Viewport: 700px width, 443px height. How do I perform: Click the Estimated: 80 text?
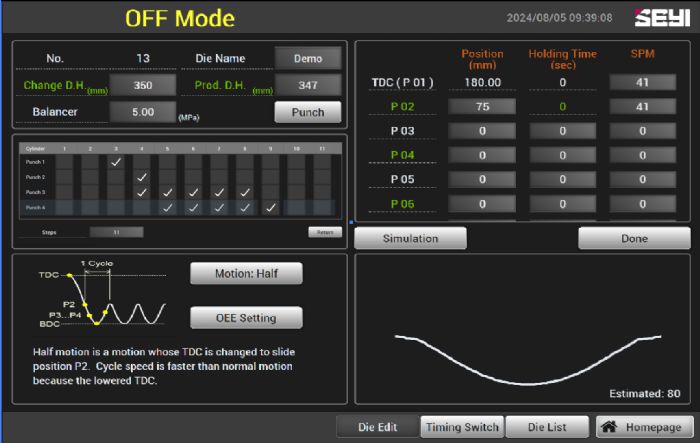click(x=645, y=393)
